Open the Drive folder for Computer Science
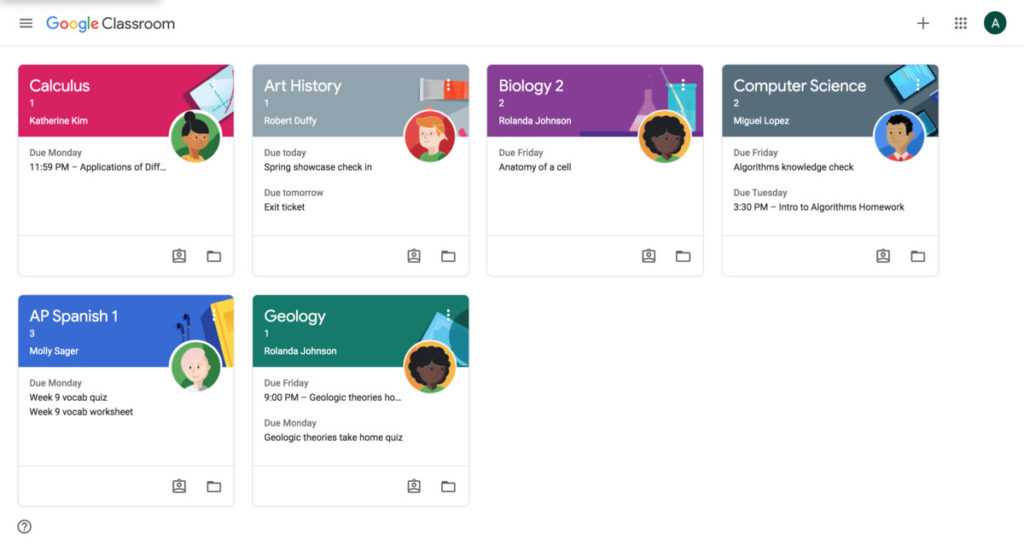This screenshot has width=1024, height=551. tap(918, 256)
